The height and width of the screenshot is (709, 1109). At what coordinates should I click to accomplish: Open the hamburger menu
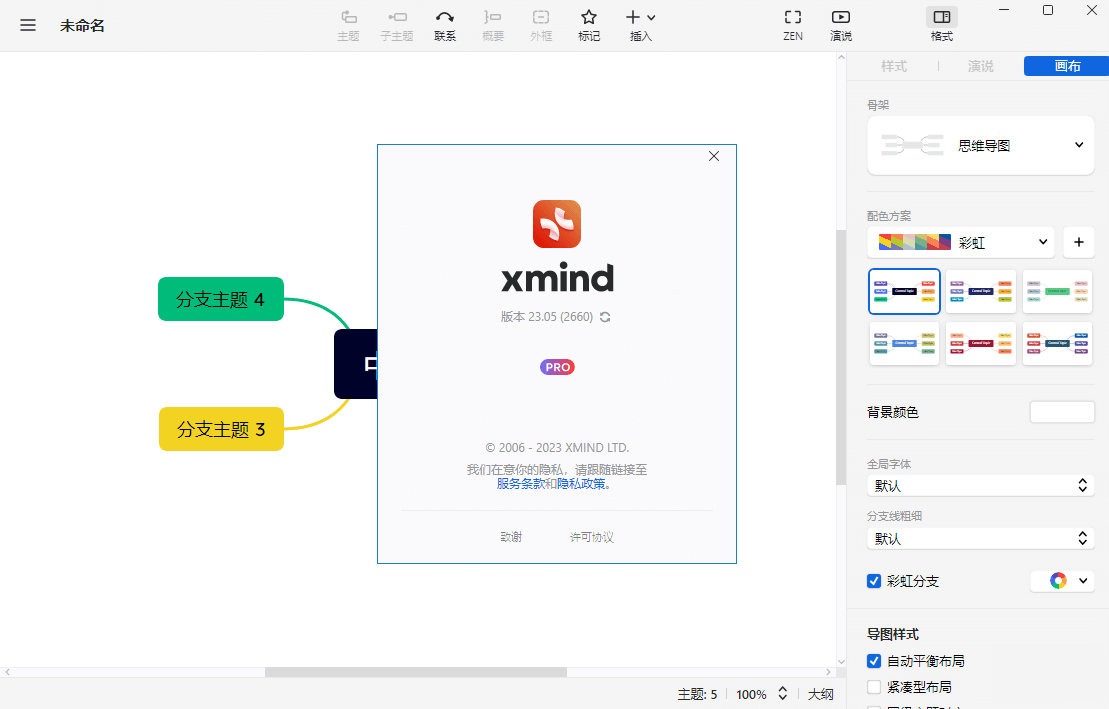[27, 25]
